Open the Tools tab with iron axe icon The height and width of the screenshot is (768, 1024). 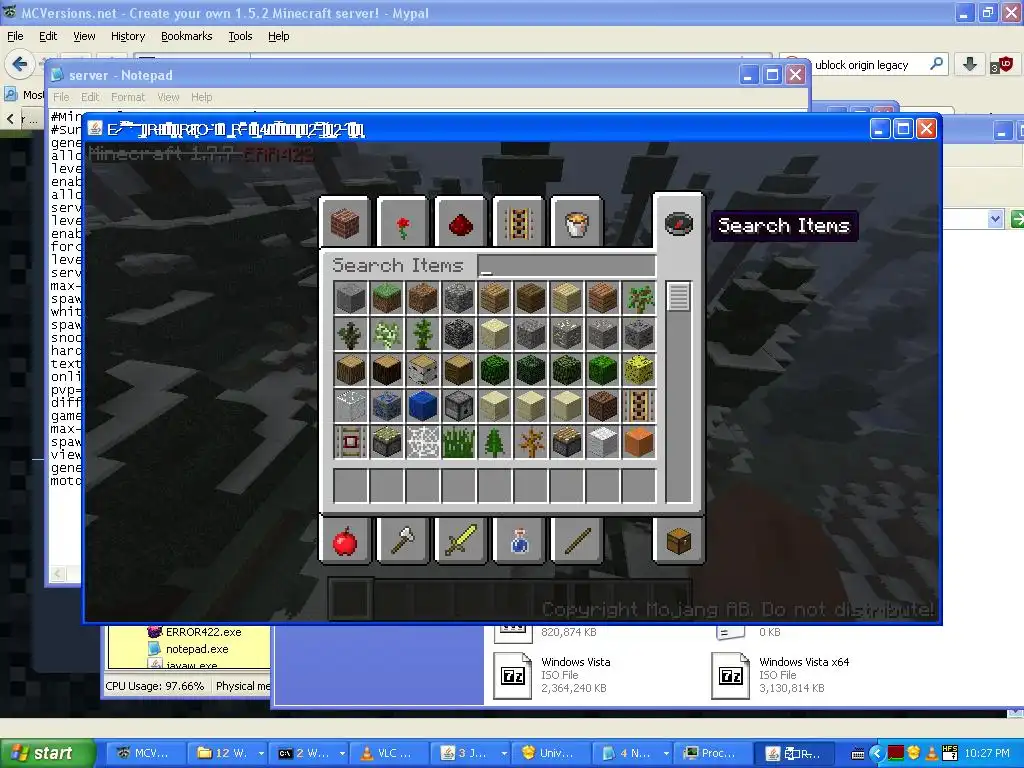[x=403, y=540]
